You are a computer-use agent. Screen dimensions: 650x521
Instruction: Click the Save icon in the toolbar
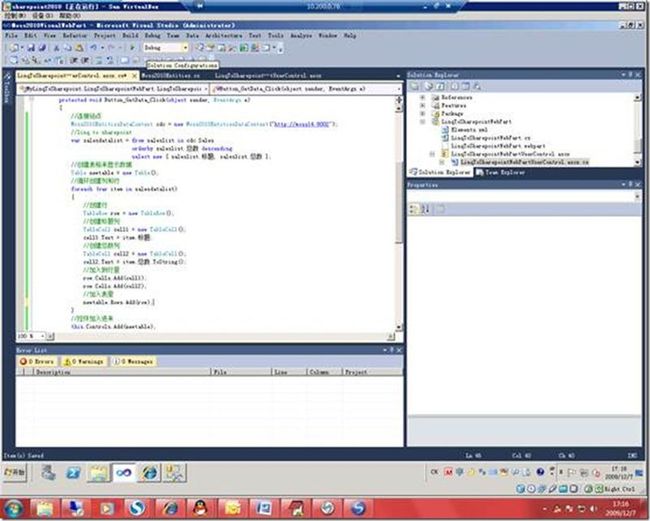tap(31, 48)
